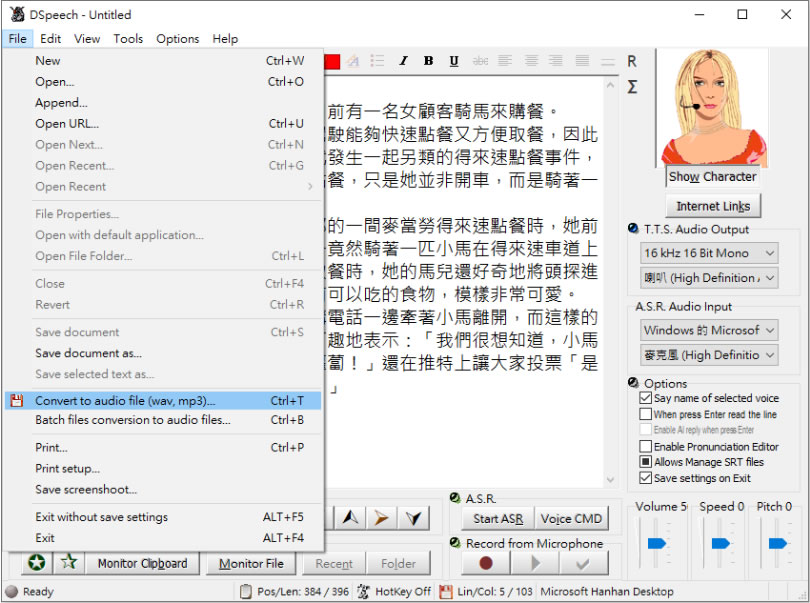Screen dimensions: 810x603
Task: Click the Sigma icon
Action: coord(632,87)
